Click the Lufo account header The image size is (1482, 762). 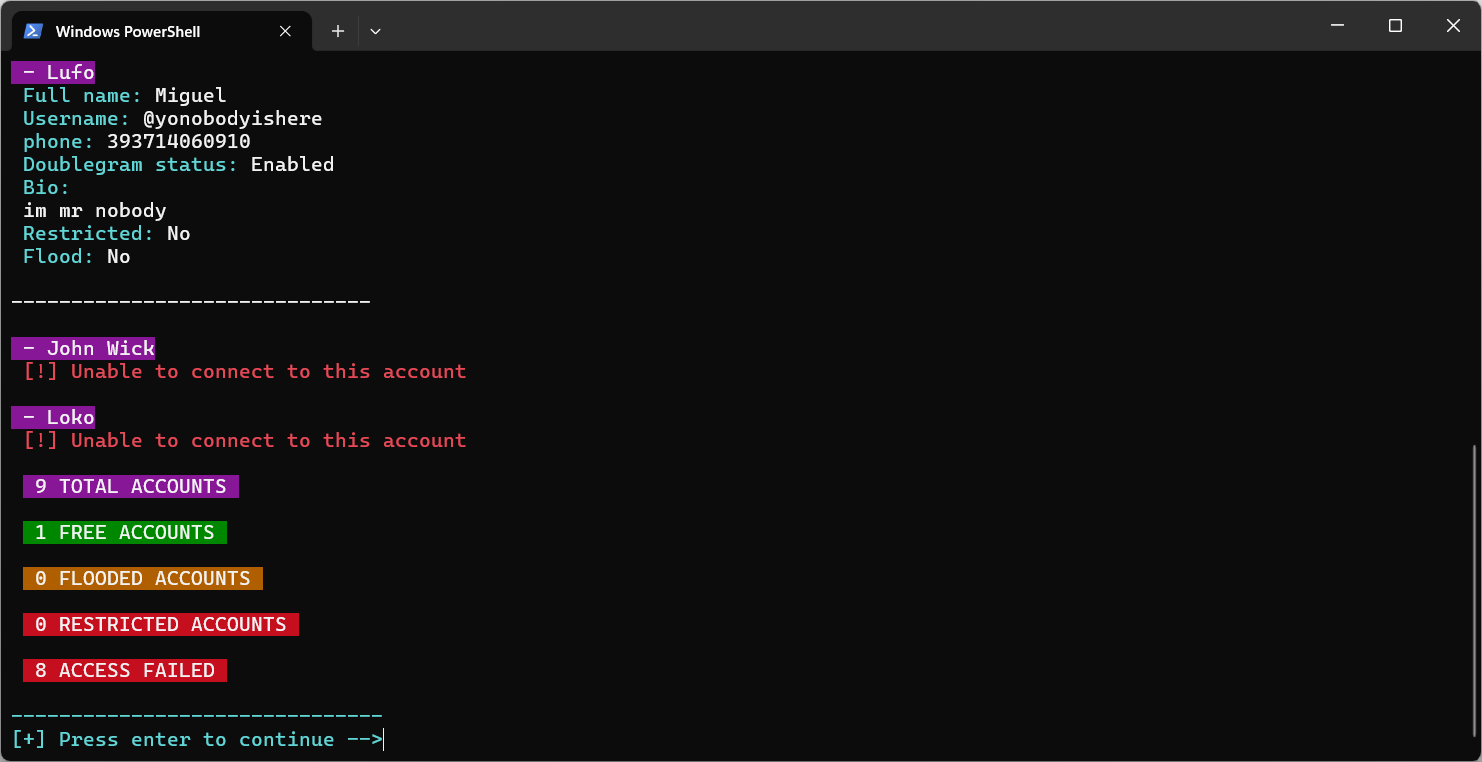[54, 73]
